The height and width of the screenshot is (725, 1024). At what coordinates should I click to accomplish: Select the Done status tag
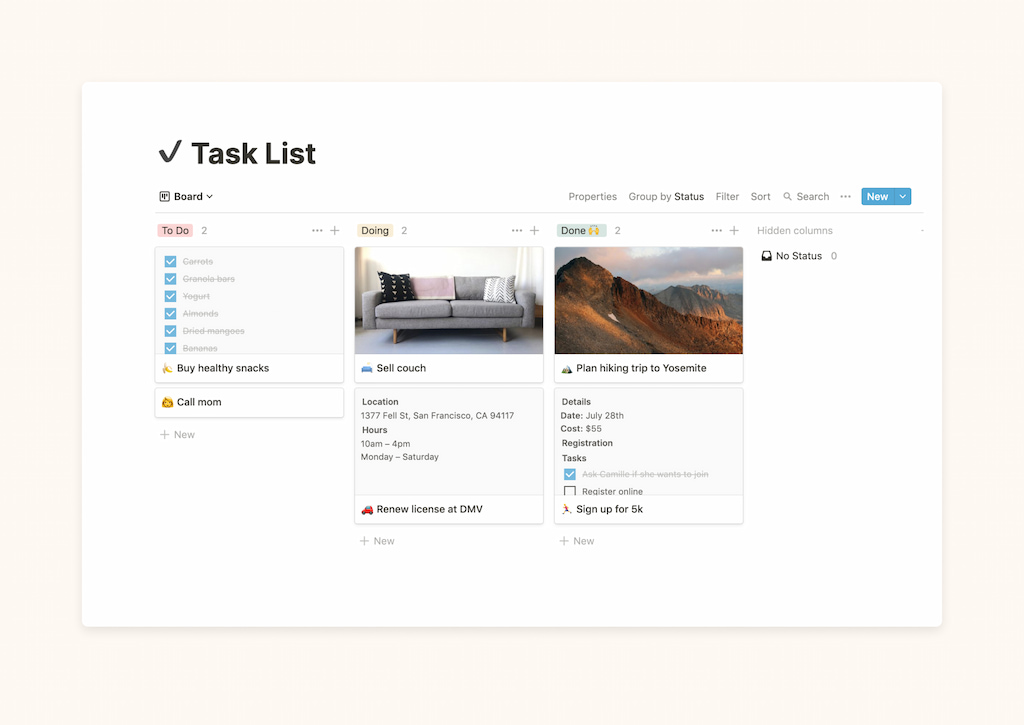[581, 231]
